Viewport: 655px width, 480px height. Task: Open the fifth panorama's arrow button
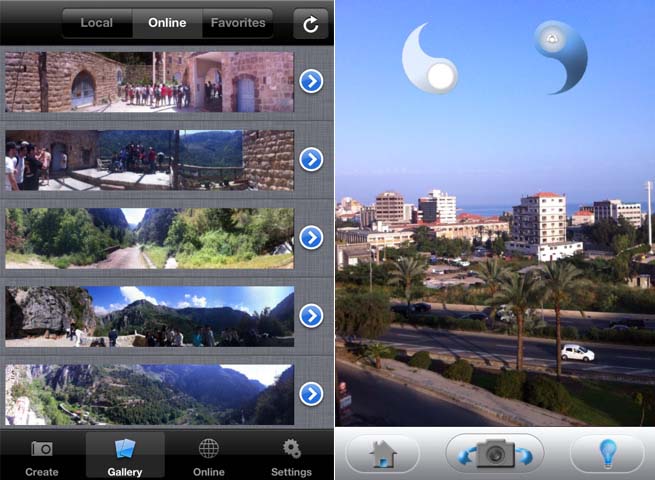click(x=311, y=393)
